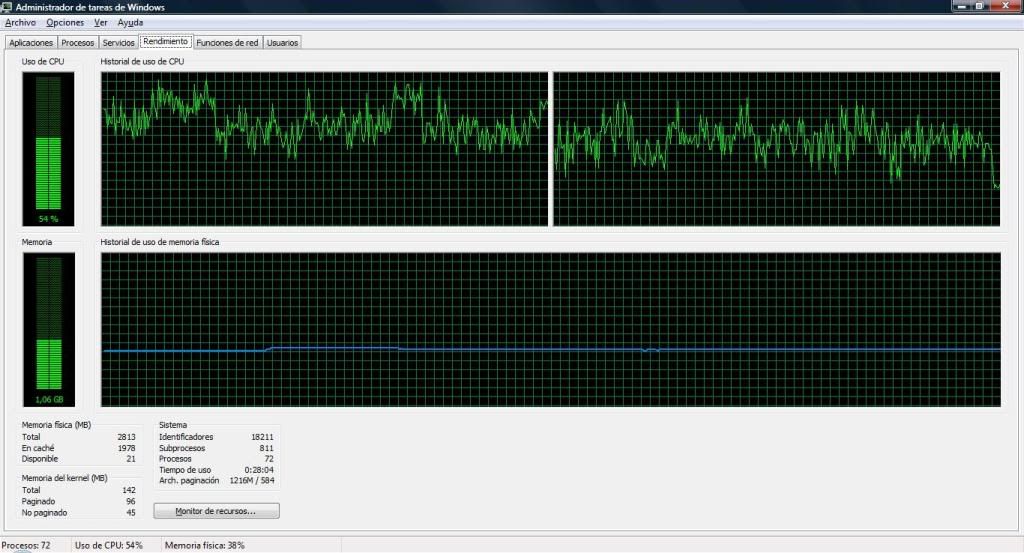Click the right CPU history graph
This screenshot has height=553, width=1024.
tap(776, 148)
